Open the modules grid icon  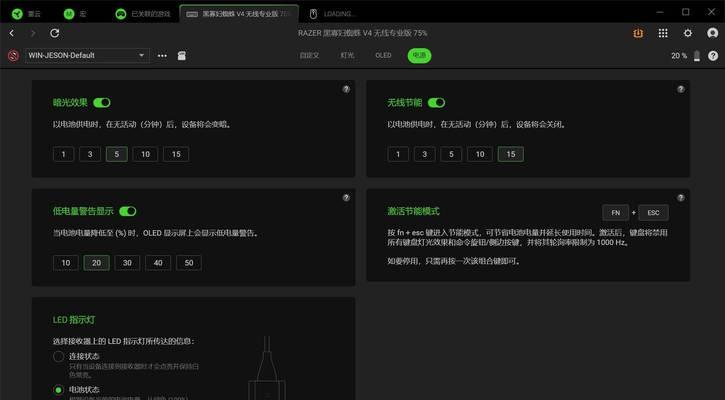point(663,33)
